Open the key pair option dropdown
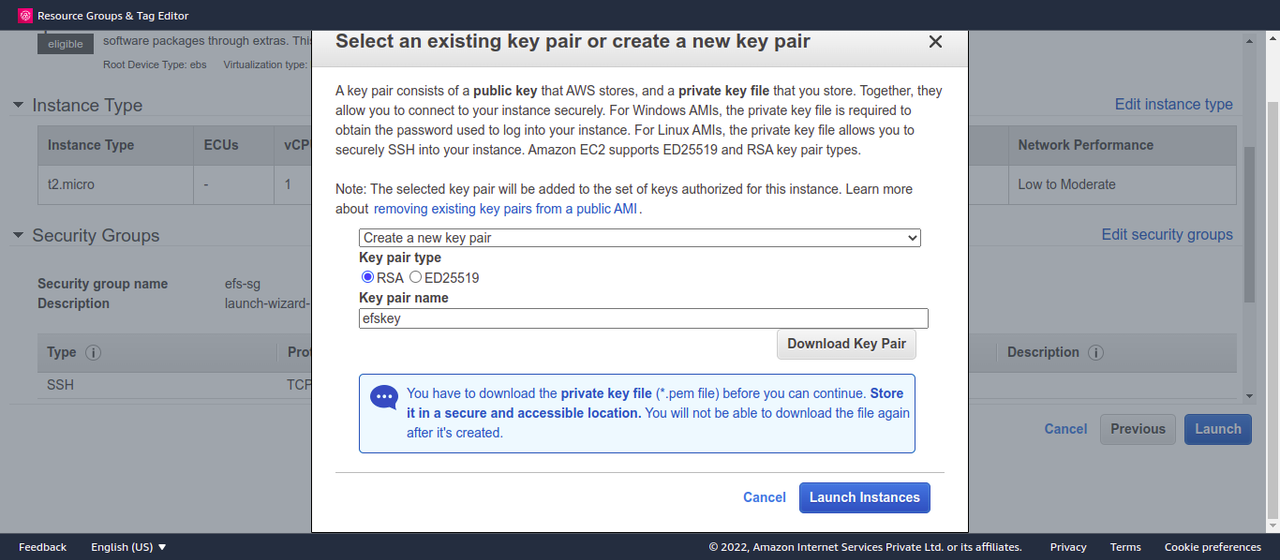 [640, 238]
